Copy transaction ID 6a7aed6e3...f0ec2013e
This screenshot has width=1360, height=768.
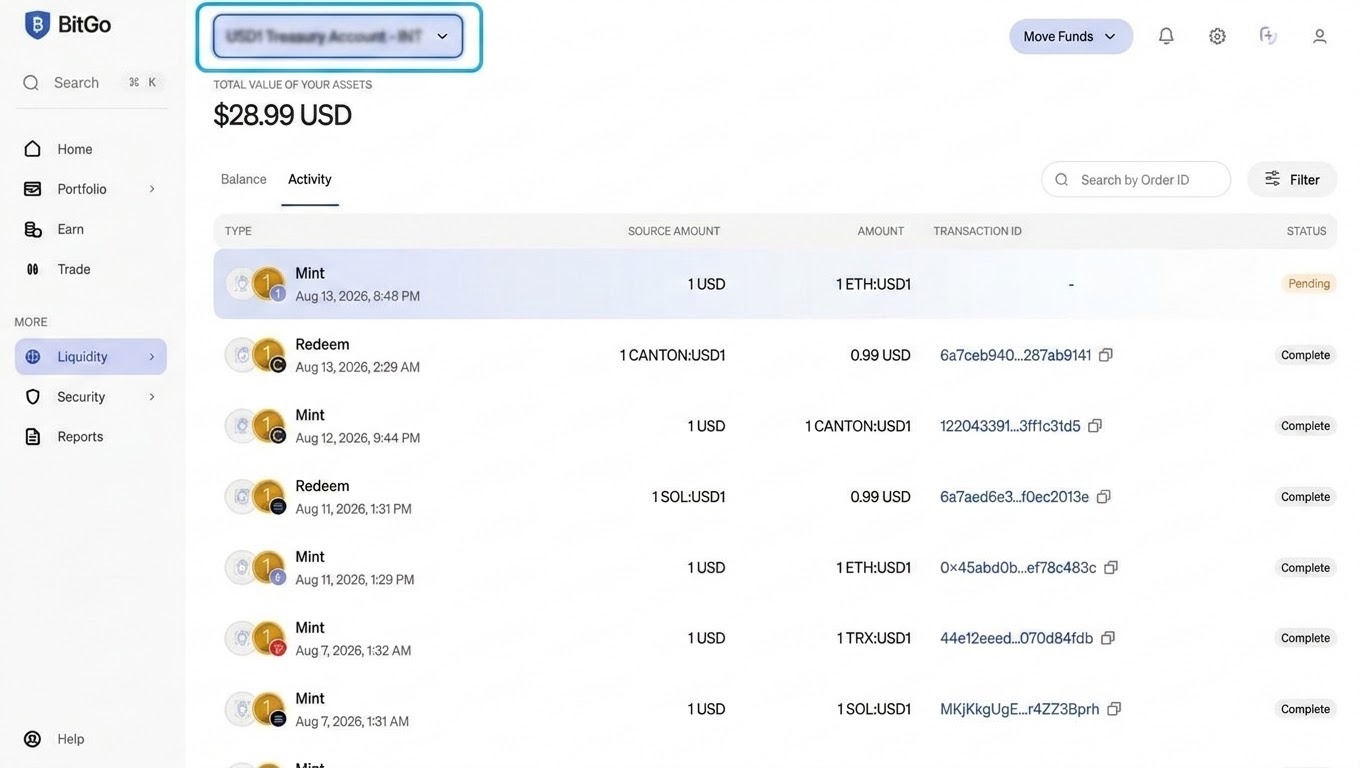coord(1103,497)
